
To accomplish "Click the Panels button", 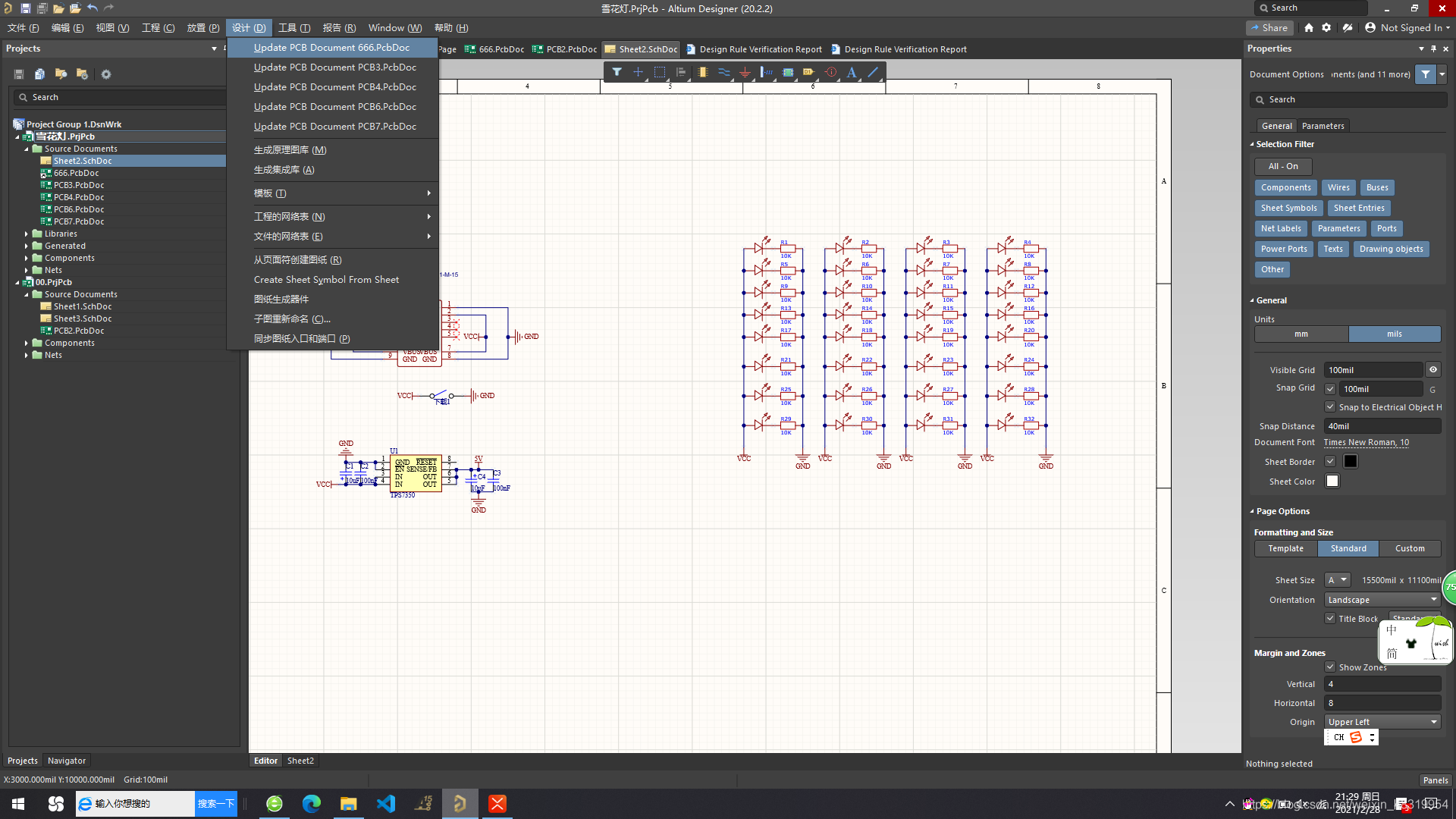I will 1436,780.
